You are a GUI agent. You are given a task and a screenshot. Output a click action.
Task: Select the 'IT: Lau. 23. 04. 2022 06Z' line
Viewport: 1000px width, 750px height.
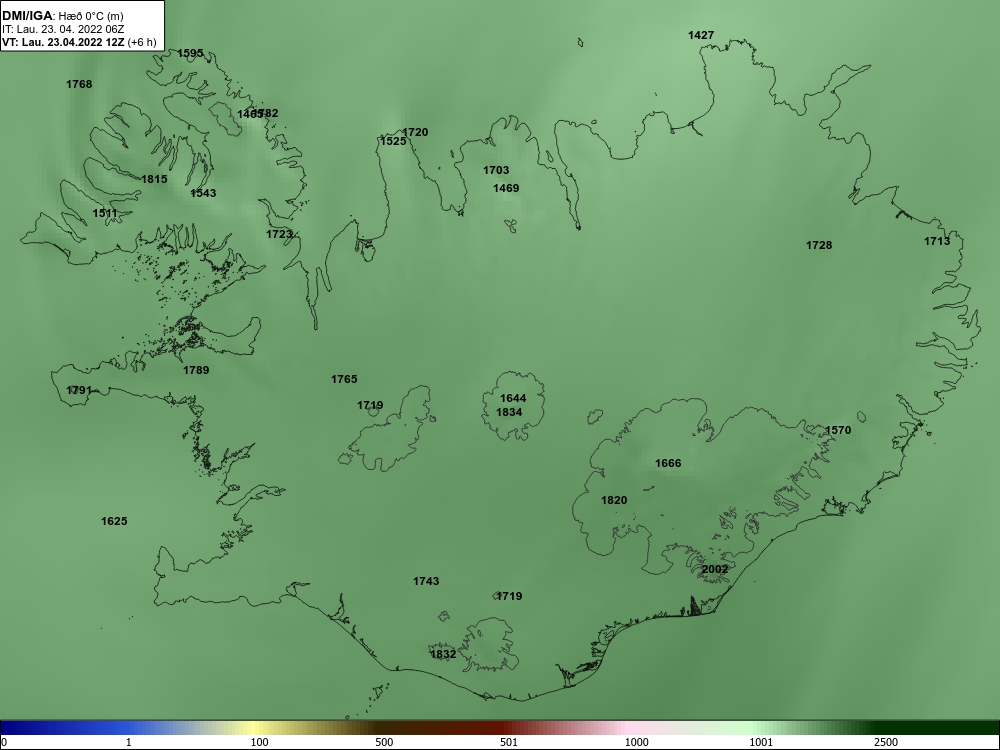pos(63,29)
